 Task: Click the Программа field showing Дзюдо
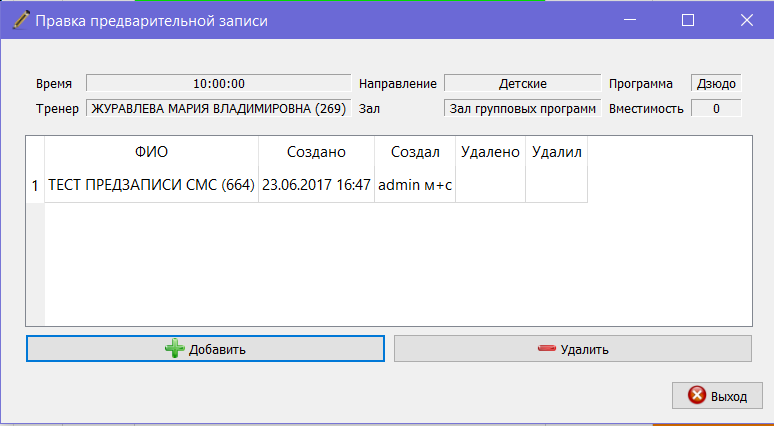point(716,83)
